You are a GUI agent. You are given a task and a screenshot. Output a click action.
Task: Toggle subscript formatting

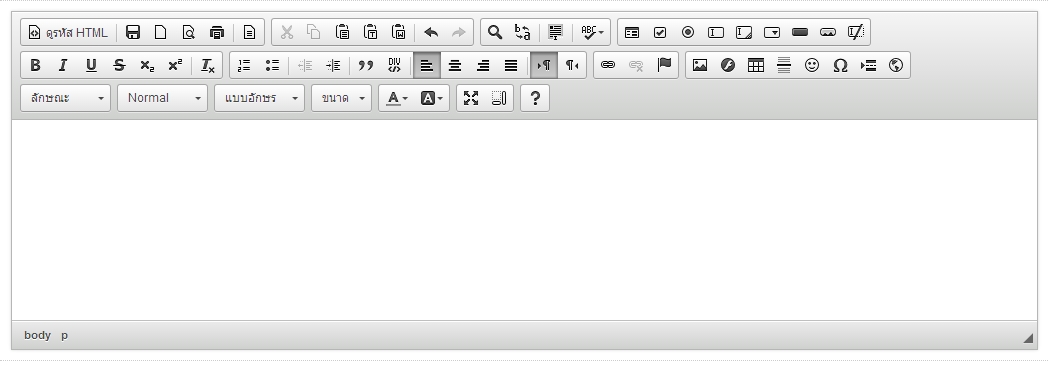[148, 65]
